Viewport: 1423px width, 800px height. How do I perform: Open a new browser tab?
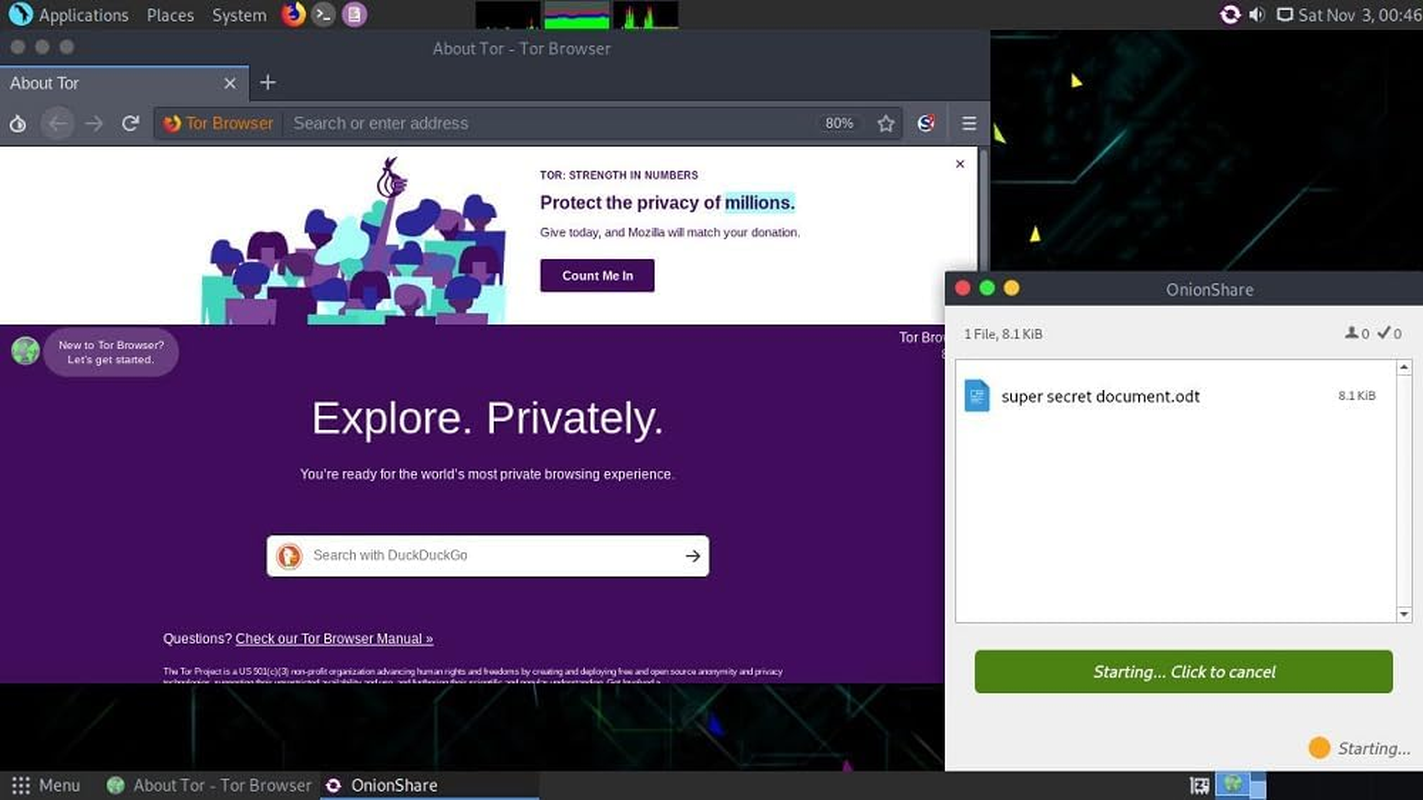coord(267,83)
